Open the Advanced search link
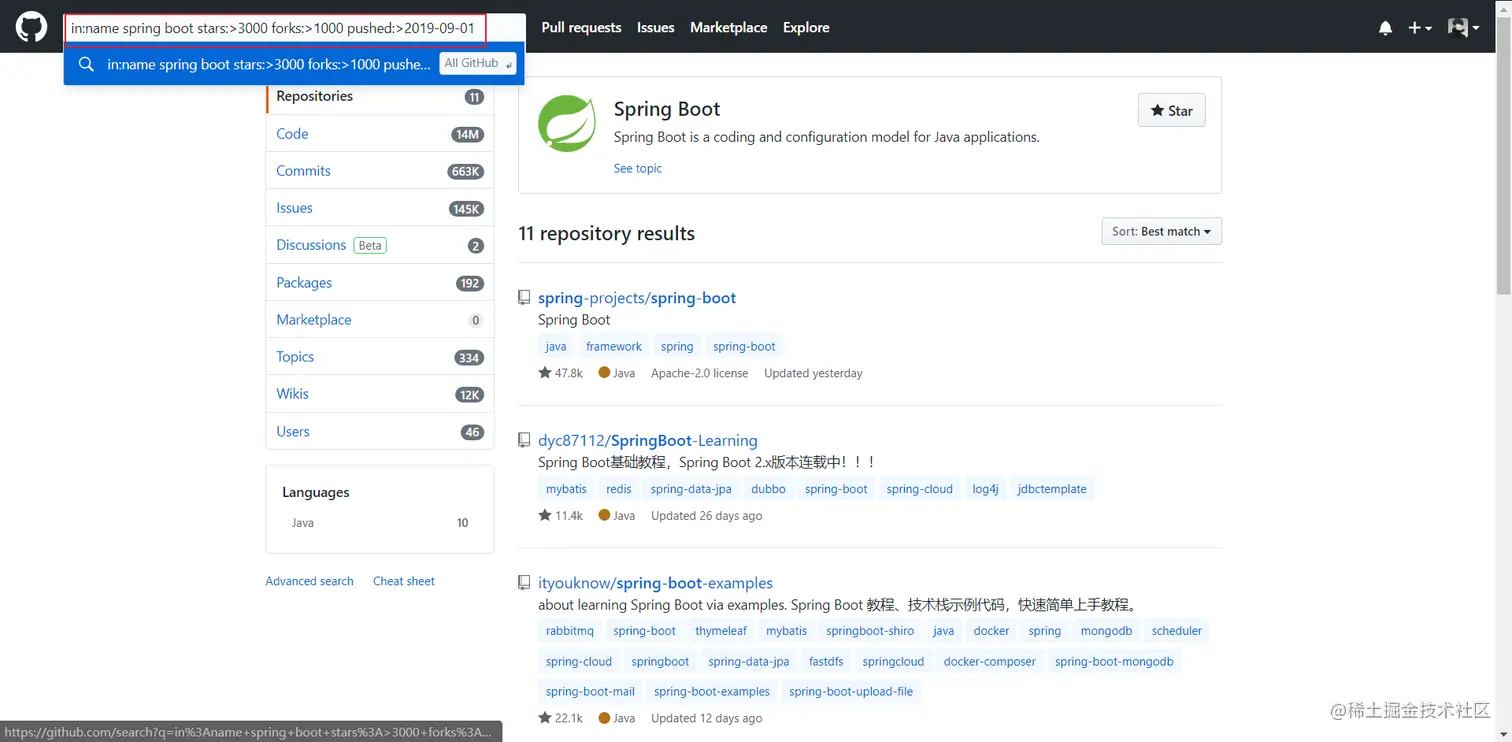 (309, 581)
